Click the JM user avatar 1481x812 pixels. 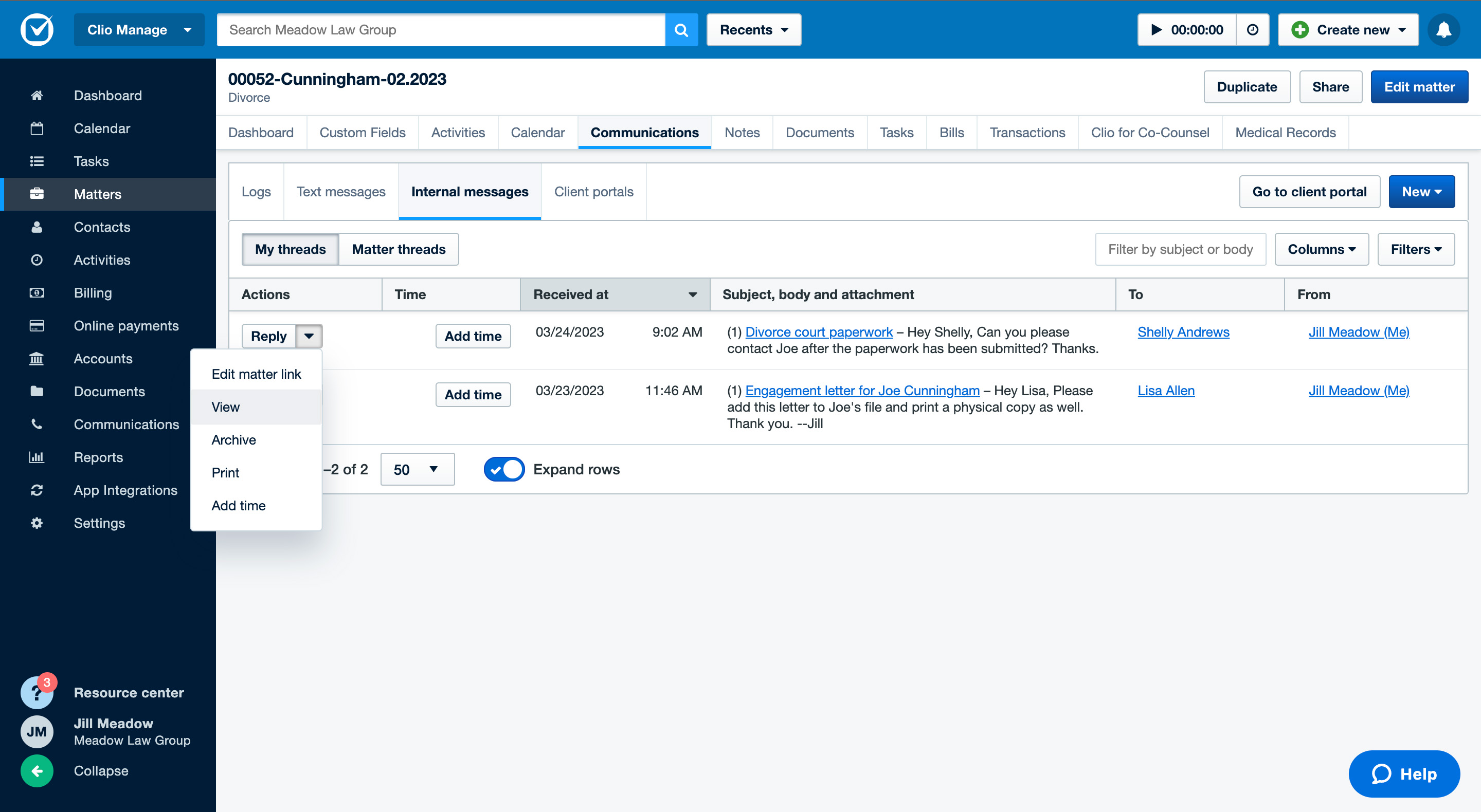[x=37, y=731]
